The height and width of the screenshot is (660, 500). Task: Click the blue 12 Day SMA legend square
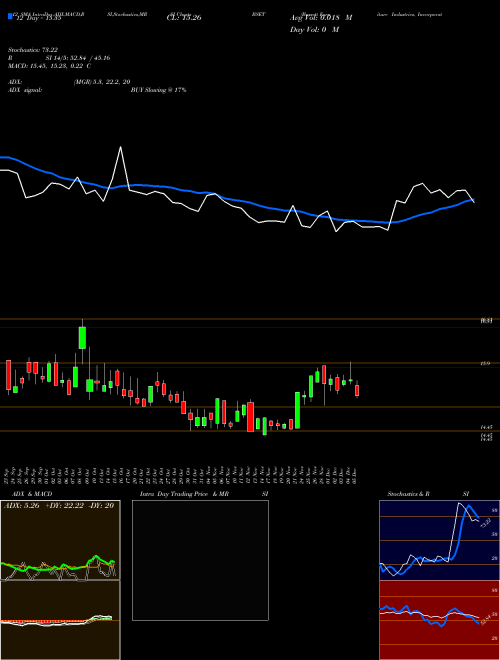10,17
